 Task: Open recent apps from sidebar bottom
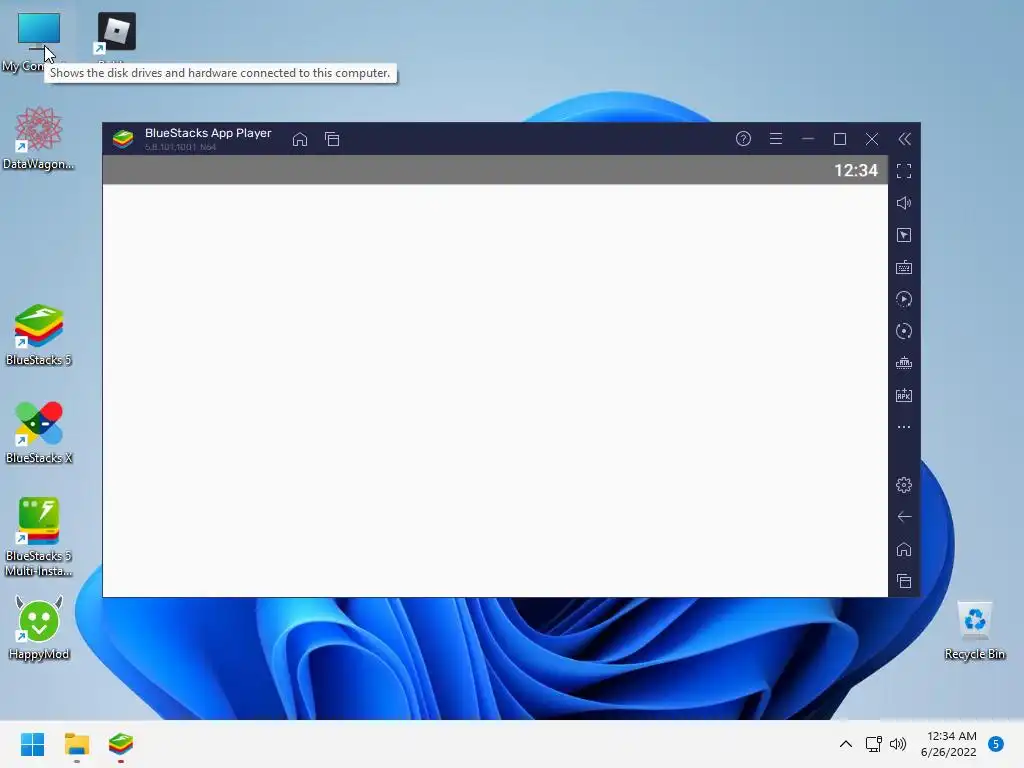[904, 581]
